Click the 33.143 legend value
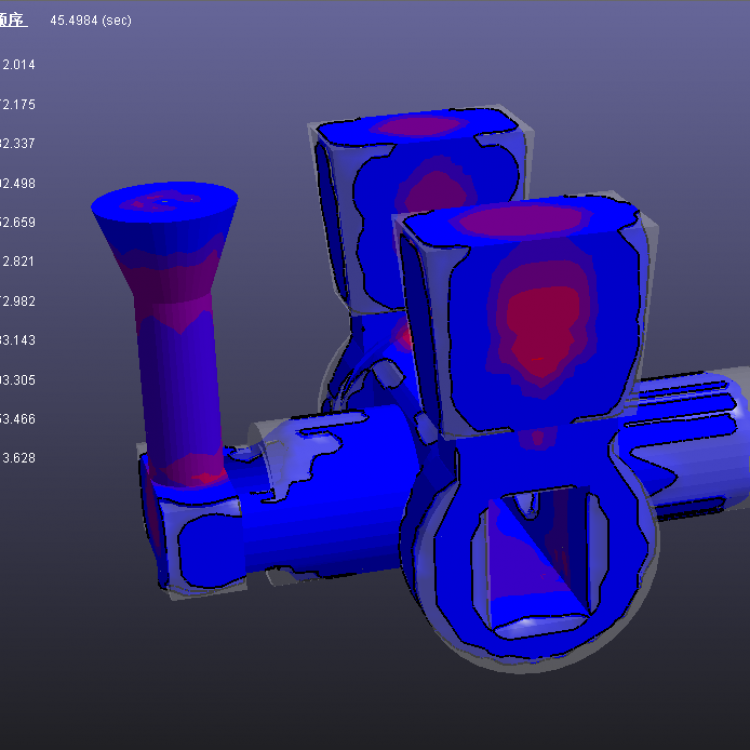This screenshot has height=750, width=750. tap(18, 340)
